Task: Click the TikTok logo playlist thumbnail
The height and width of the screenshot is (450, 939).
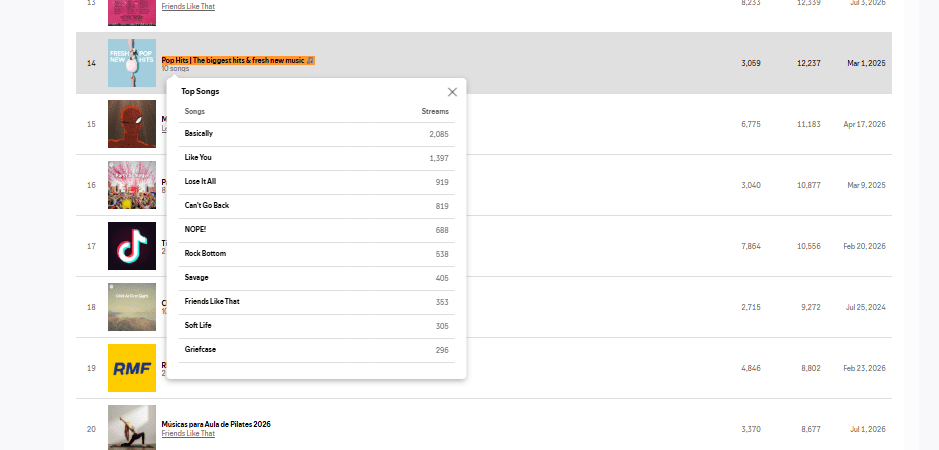Action: (132, 246)
